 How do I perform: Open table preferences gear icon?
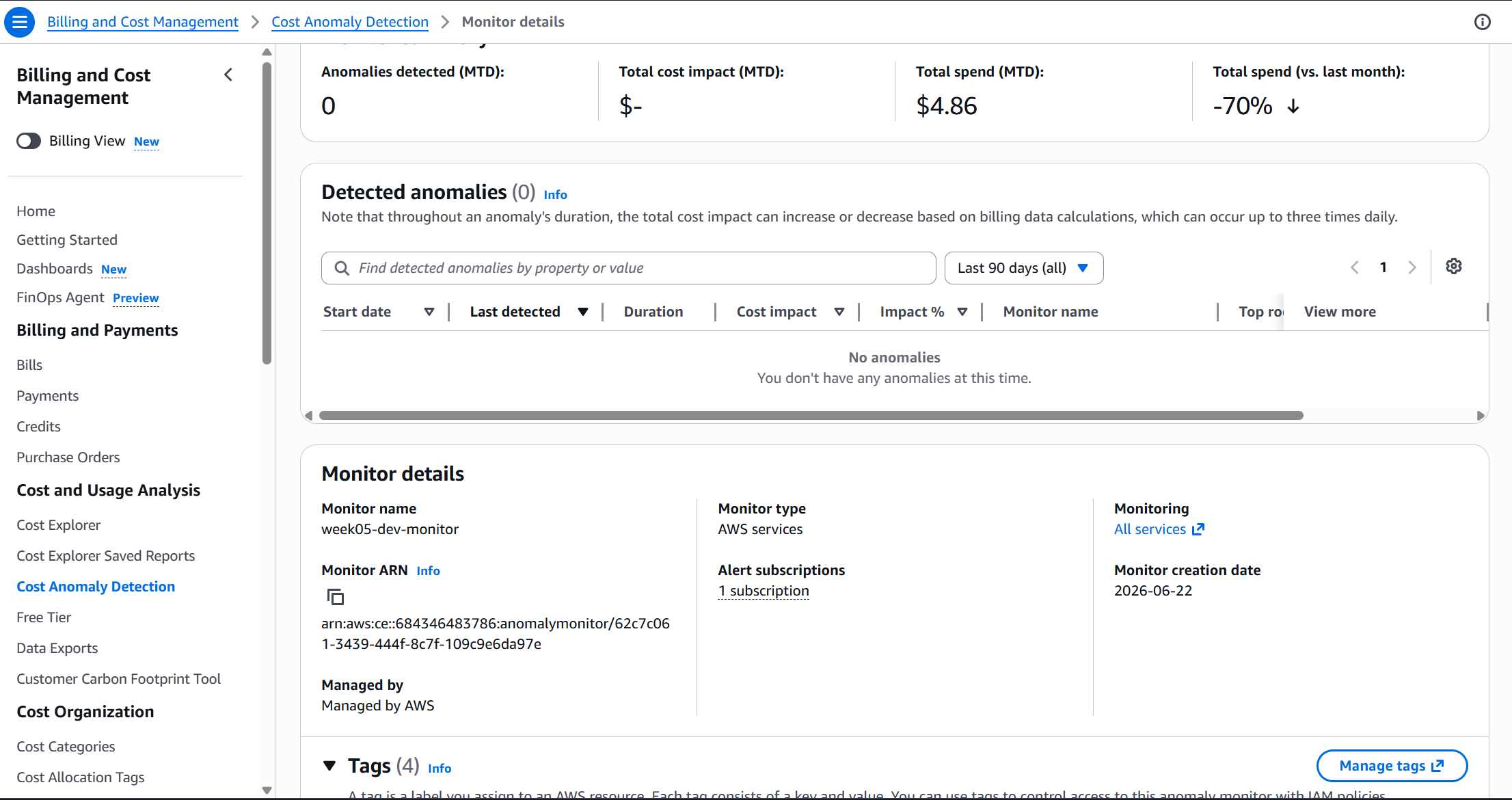(x=1454, y=267)
